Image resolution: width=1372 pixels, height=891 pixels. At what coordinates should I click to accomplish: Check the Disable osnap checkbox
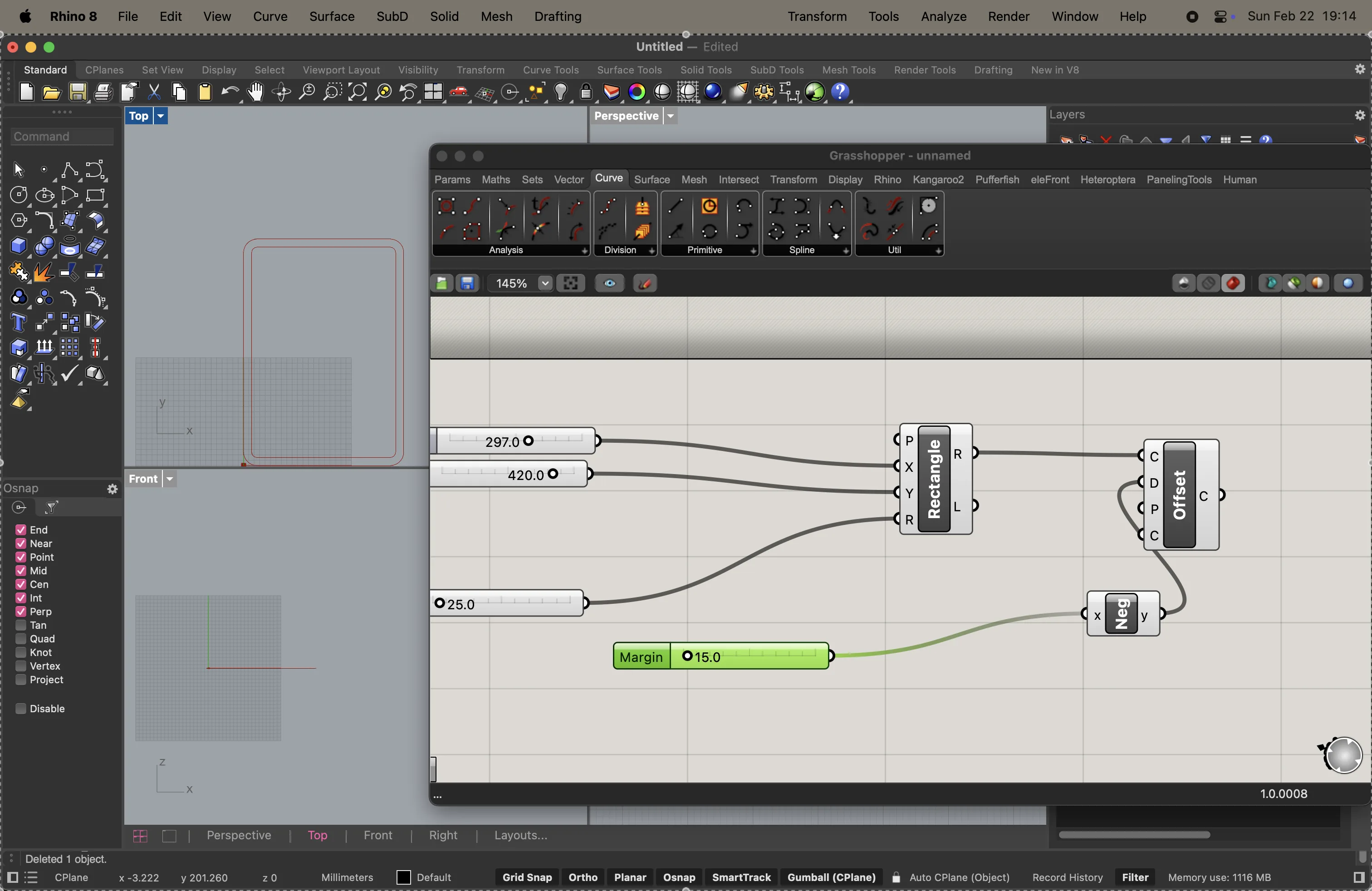click(x=21, y=708)
